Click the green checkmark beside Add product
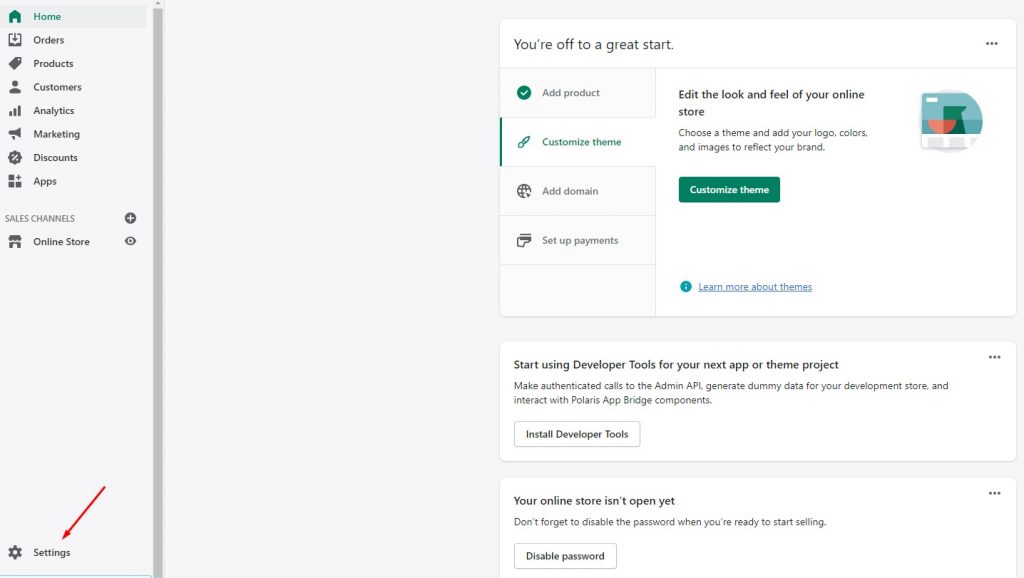1024x578 pixels. tap(524, 93)
